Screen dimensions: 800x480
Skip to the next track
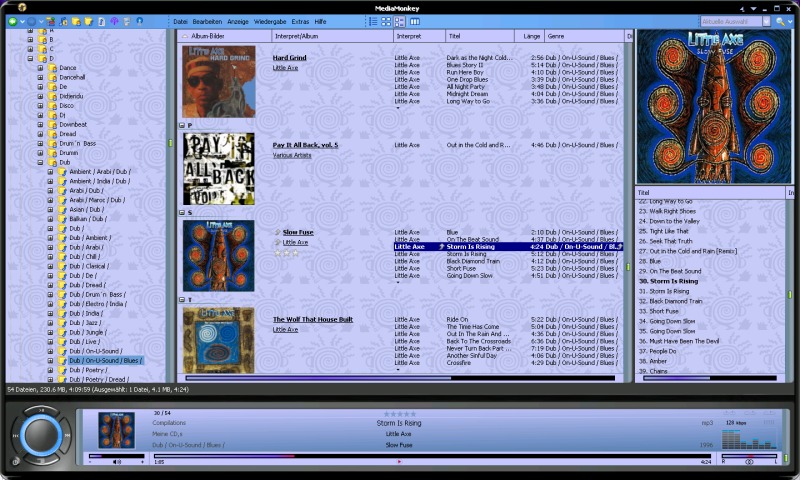point(67,436)
